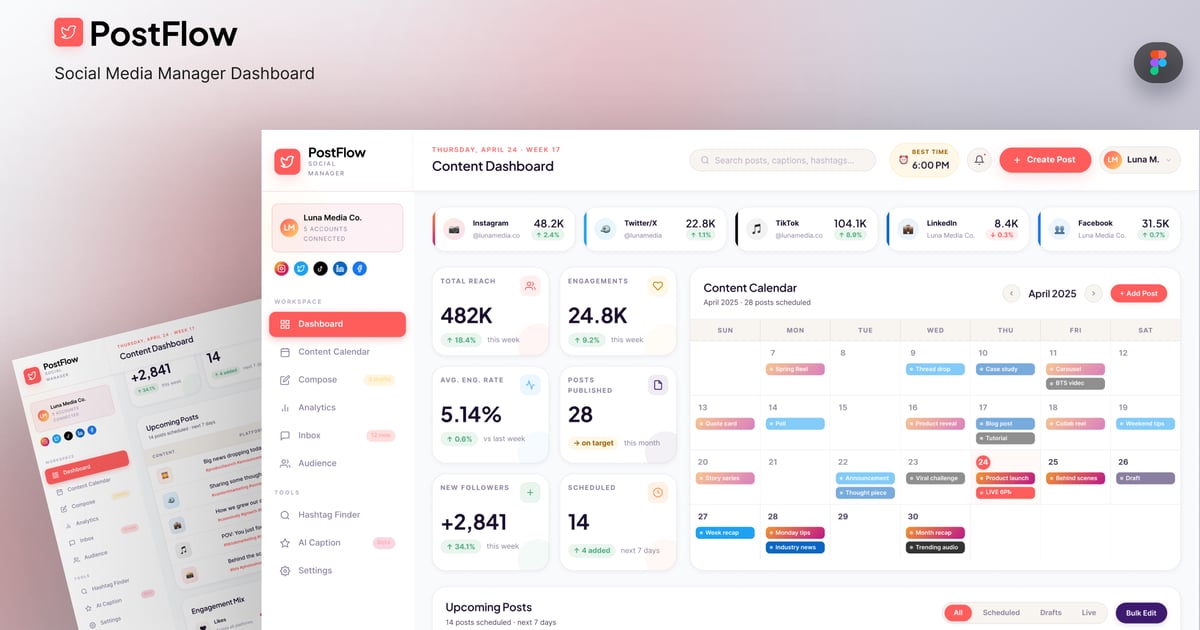Open the Announcement event on April 22
1200x630 pixels.
click(x=866, y=478)
